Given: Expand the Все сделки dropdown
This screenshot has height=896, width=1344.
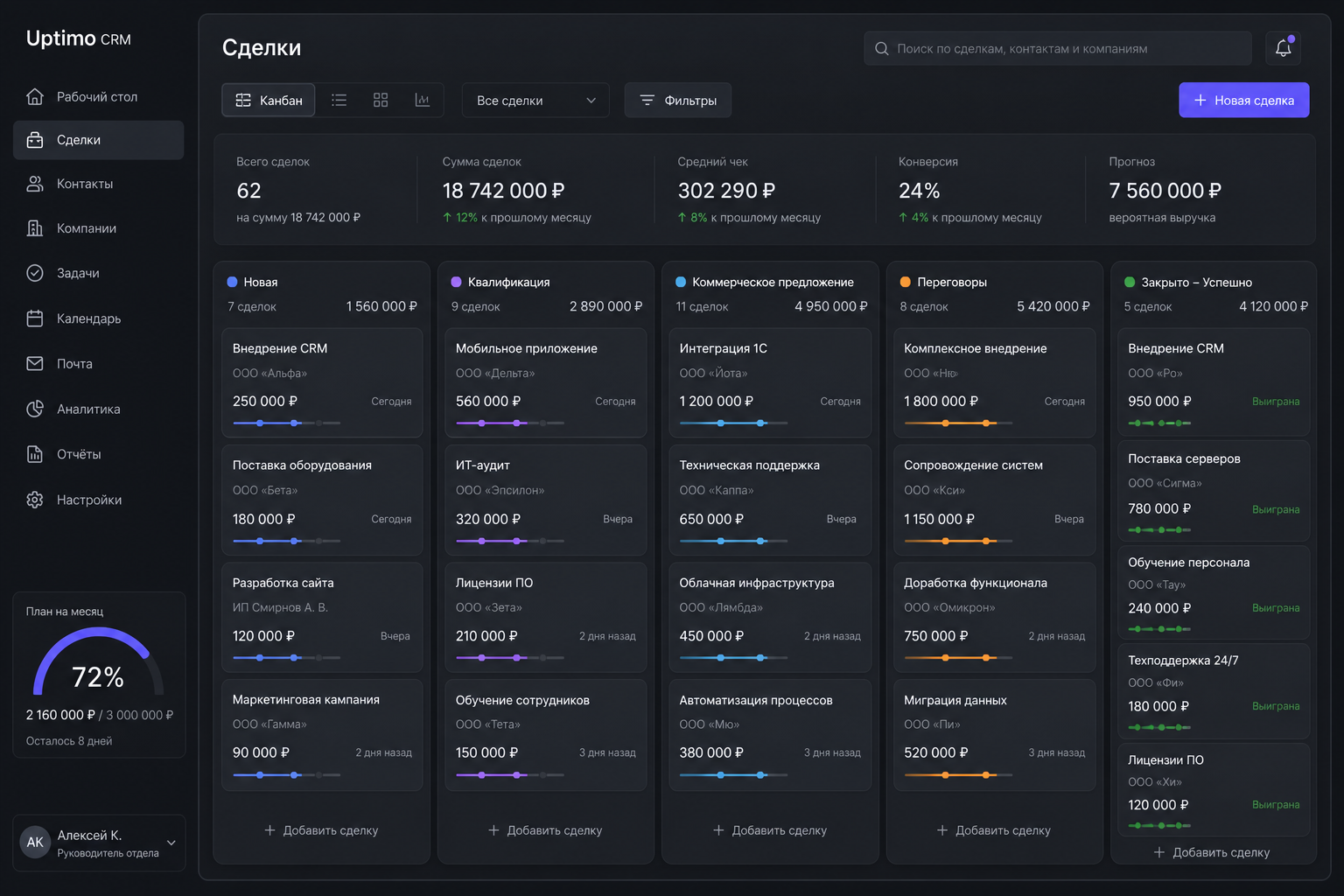Looking at the screenshot, I should pyautogui.click(x=535, y=100).
